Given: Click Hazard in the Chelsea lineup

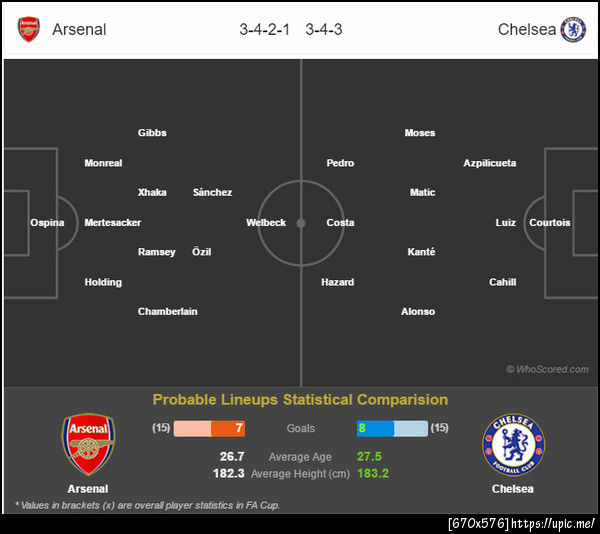Looking at the screenshot, I should click(337, 282).
